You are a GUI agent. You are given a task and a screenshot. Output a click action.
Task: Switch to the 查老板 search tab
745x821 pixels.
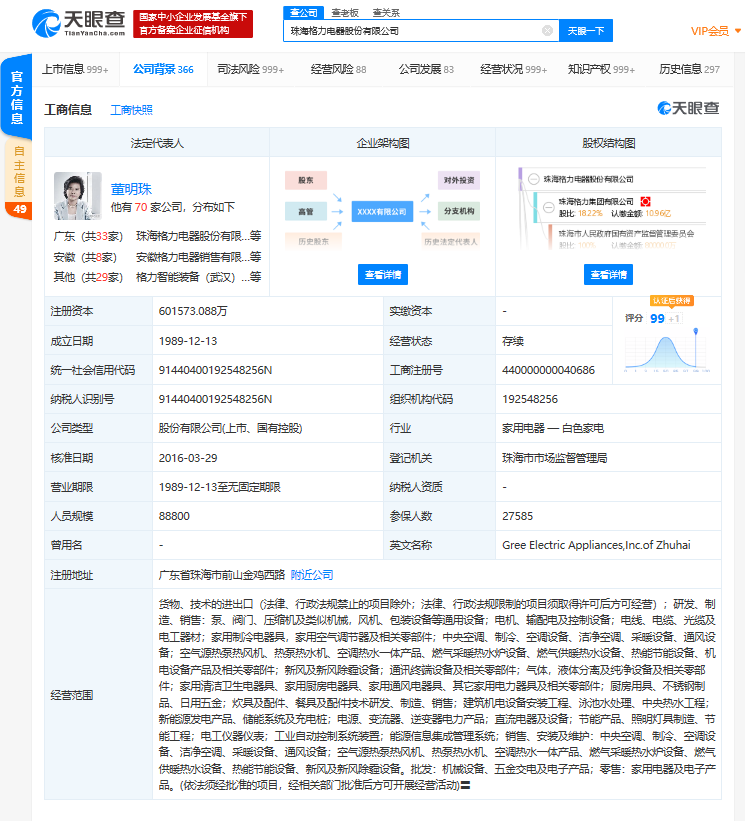[345, 13]
